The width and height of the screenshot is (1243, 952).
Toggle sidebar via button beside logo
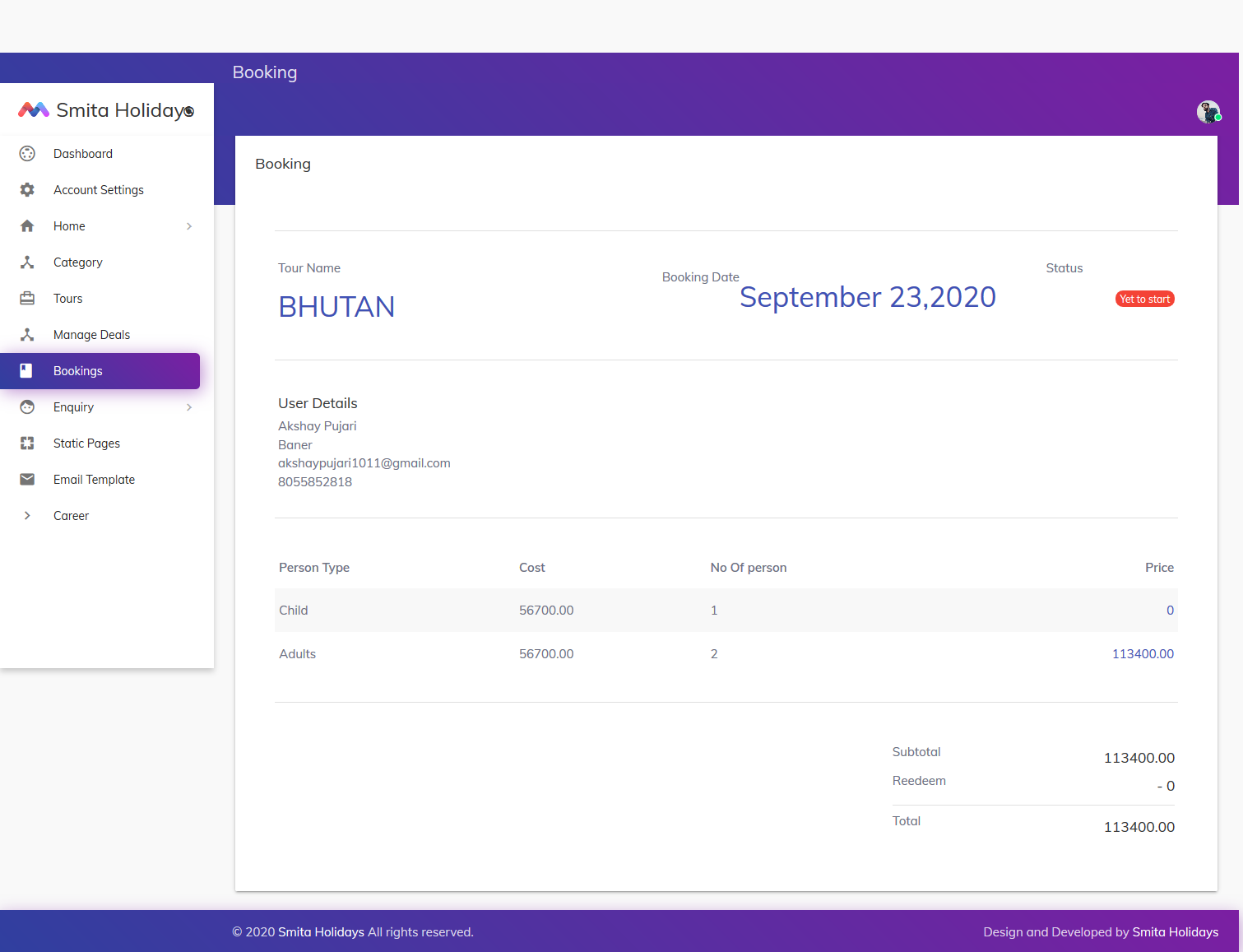tap(189, 111)
